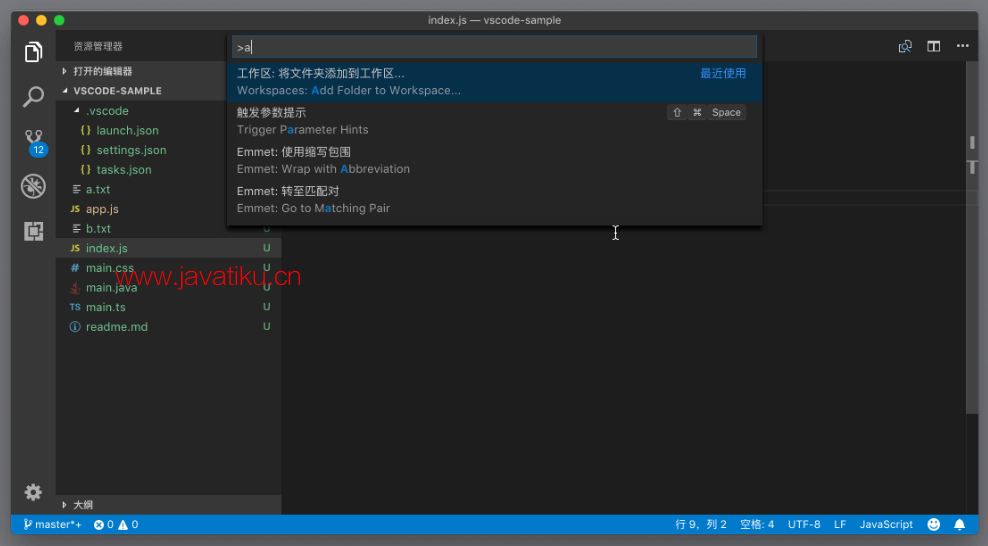The width and height of the screenshot is (988, 546).
Task: Select Trigger Parameter Hints command
Action: (495, 121)
